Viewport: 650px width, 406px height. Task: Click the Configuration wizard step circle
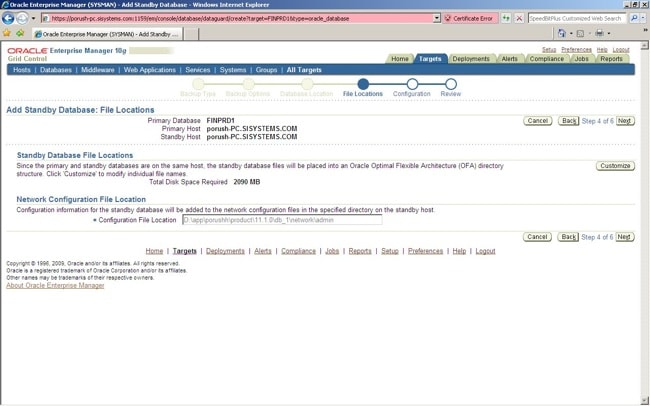click(x=412, y=84)
